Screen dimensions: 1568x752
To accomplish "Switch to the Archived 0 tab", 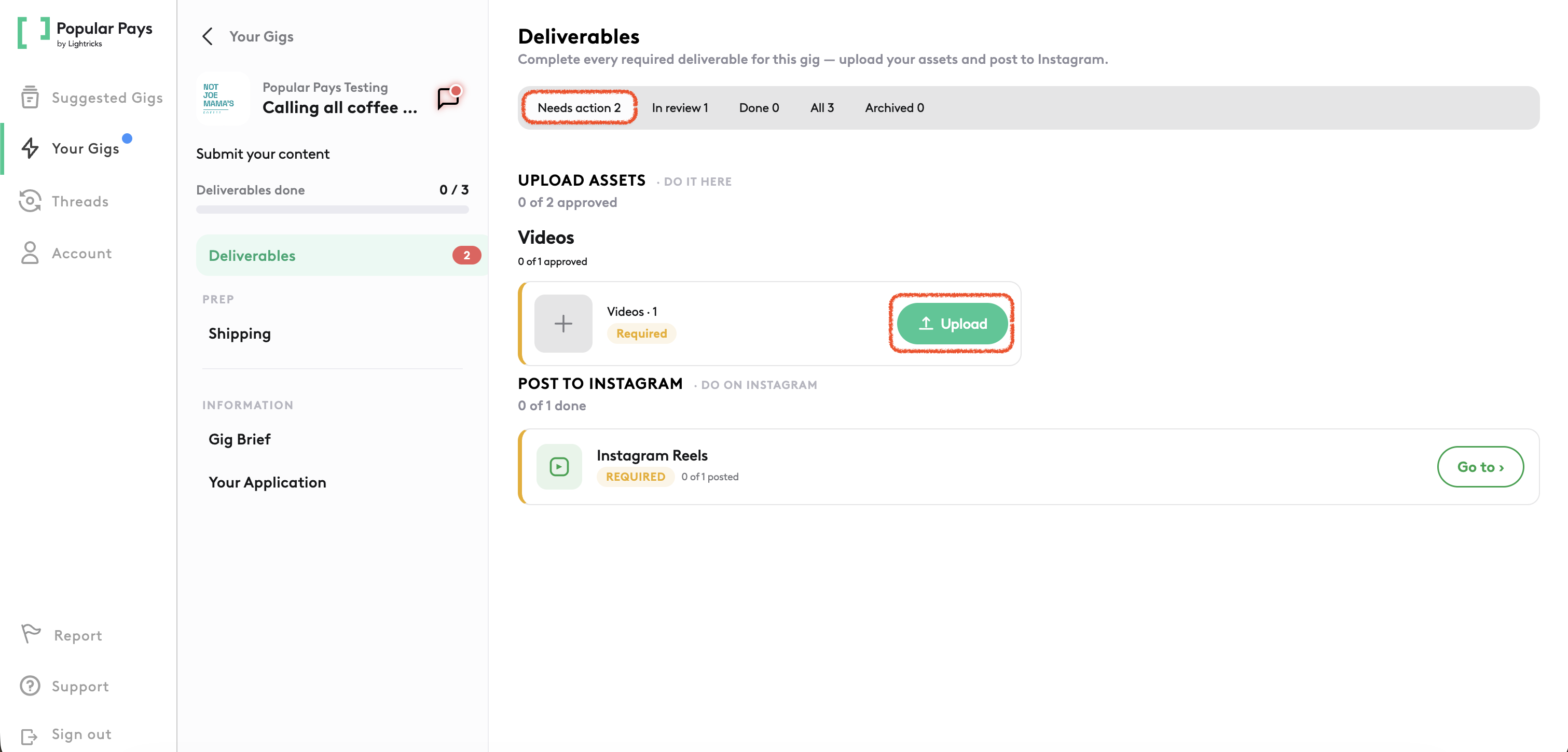I will coord(894,108).
